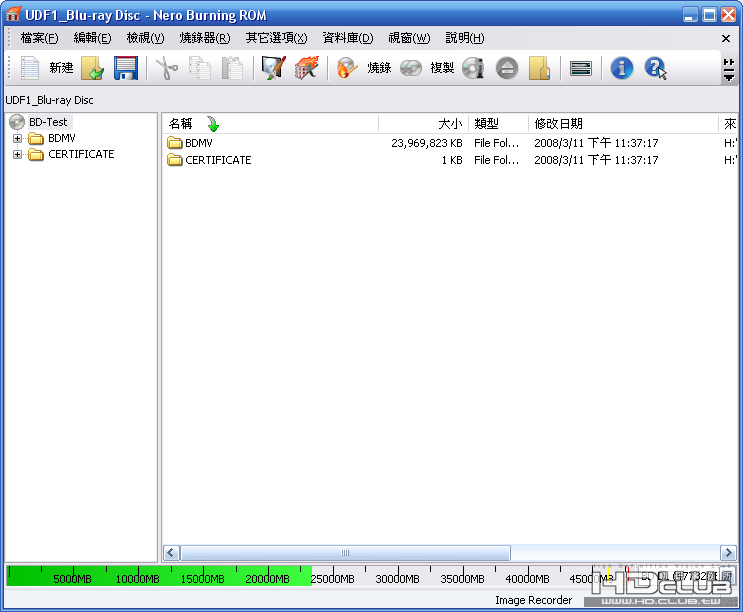Select the CERTIFICATE folder in file list
This screenshot has height=612, width=743.
pyautogui.click(x=218, y=160)
